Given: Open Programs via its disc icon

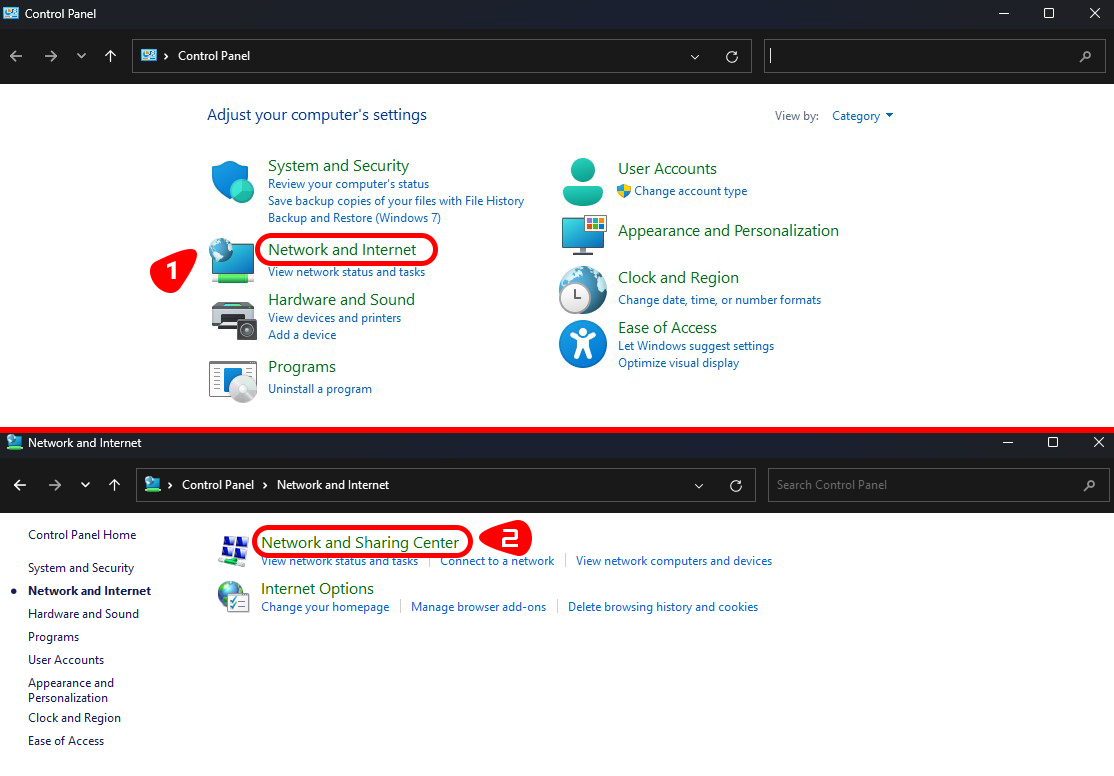Looking at the screenshot, I should click(x=233, y=381).
